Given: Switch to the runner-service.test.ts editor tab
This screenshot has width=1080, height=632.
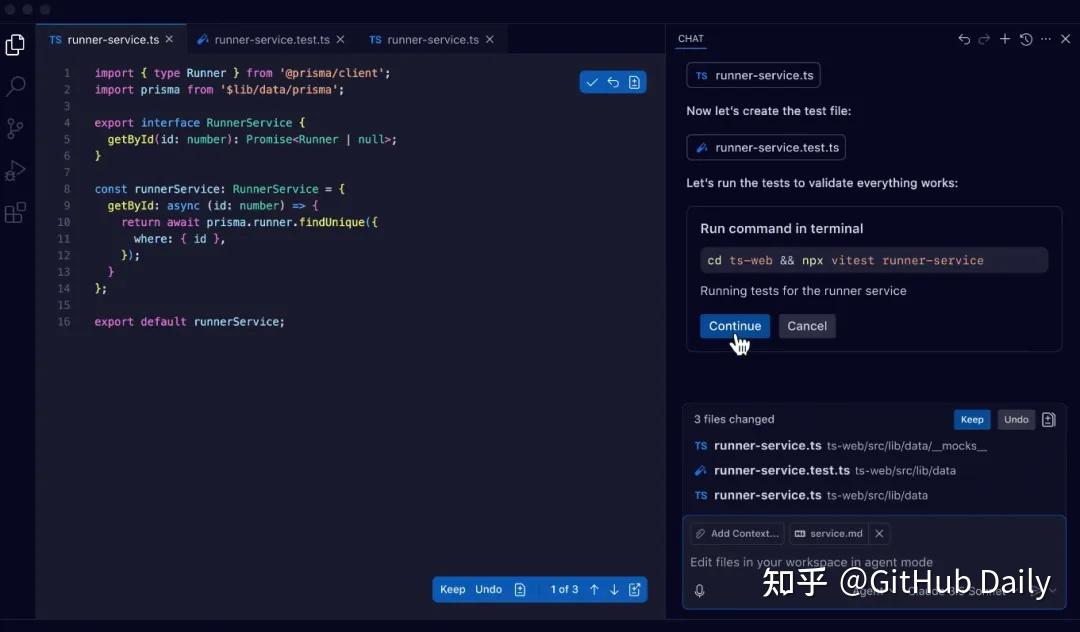Looking at the screenshot, I should (271, 40).
